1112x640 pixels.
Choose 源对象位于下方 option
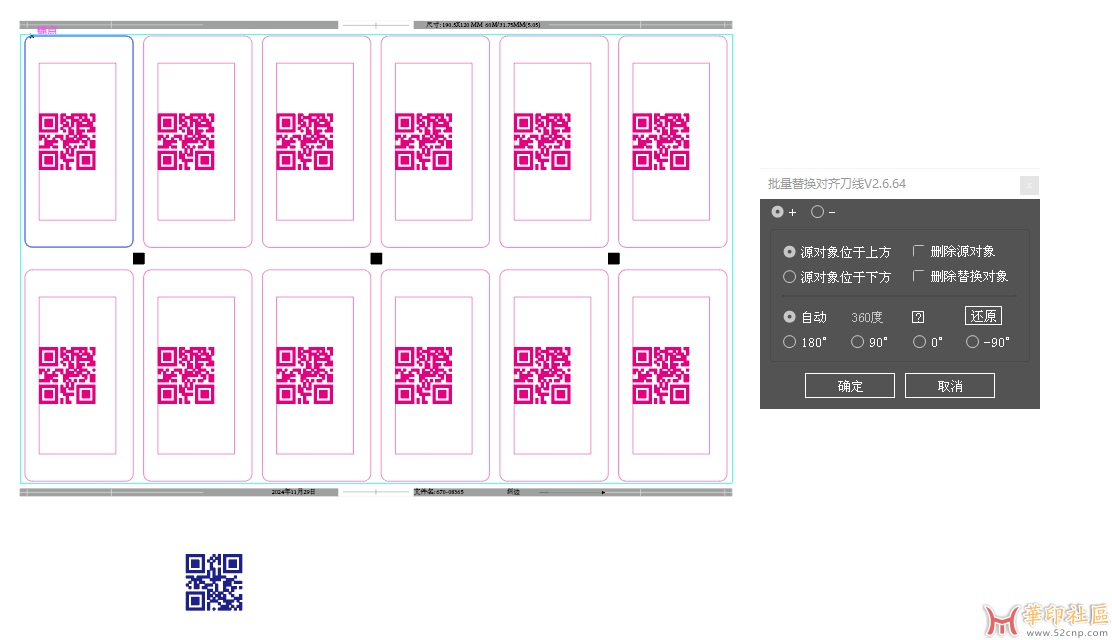pos(790,276)
